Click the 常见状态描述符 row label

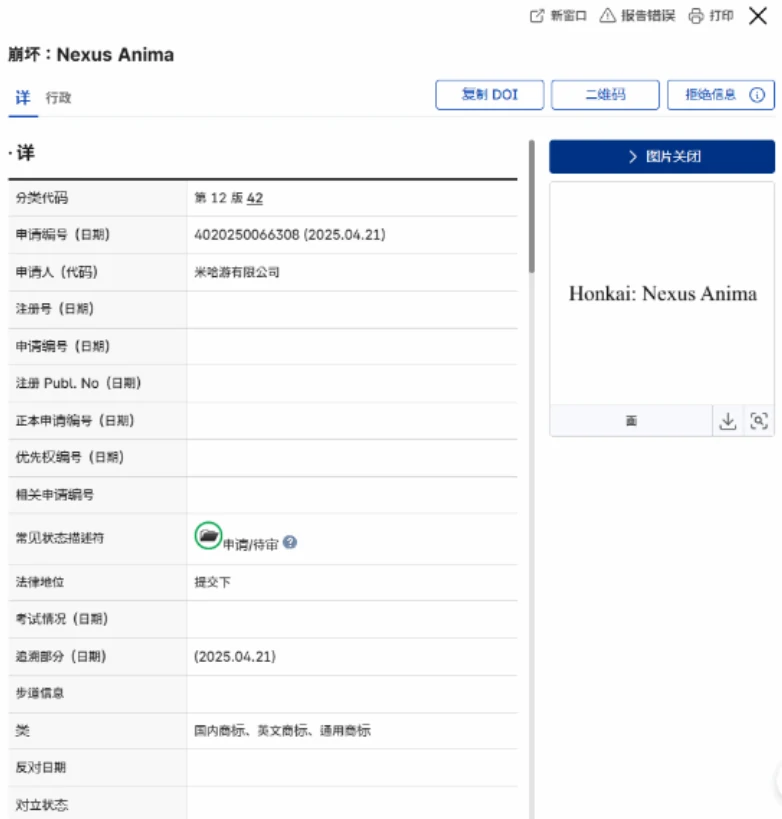60,538
